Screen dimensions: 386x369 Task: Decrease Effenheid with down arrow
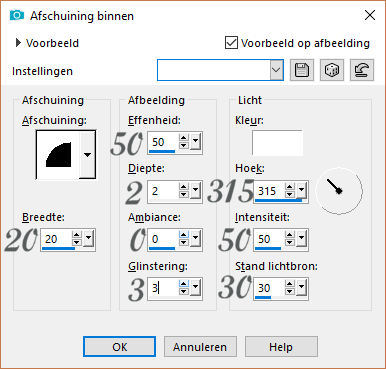click(183, 146)
